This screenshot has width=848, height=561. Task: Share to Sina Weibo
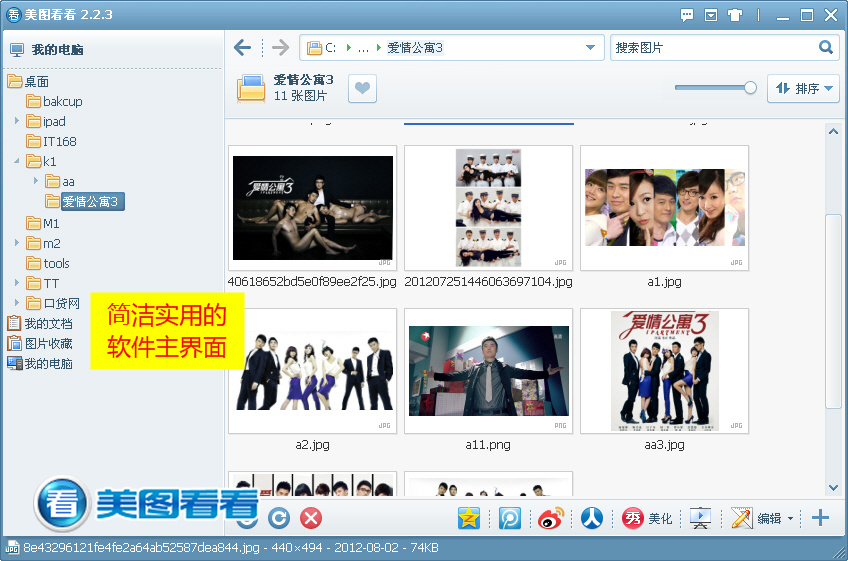point(551,518)
